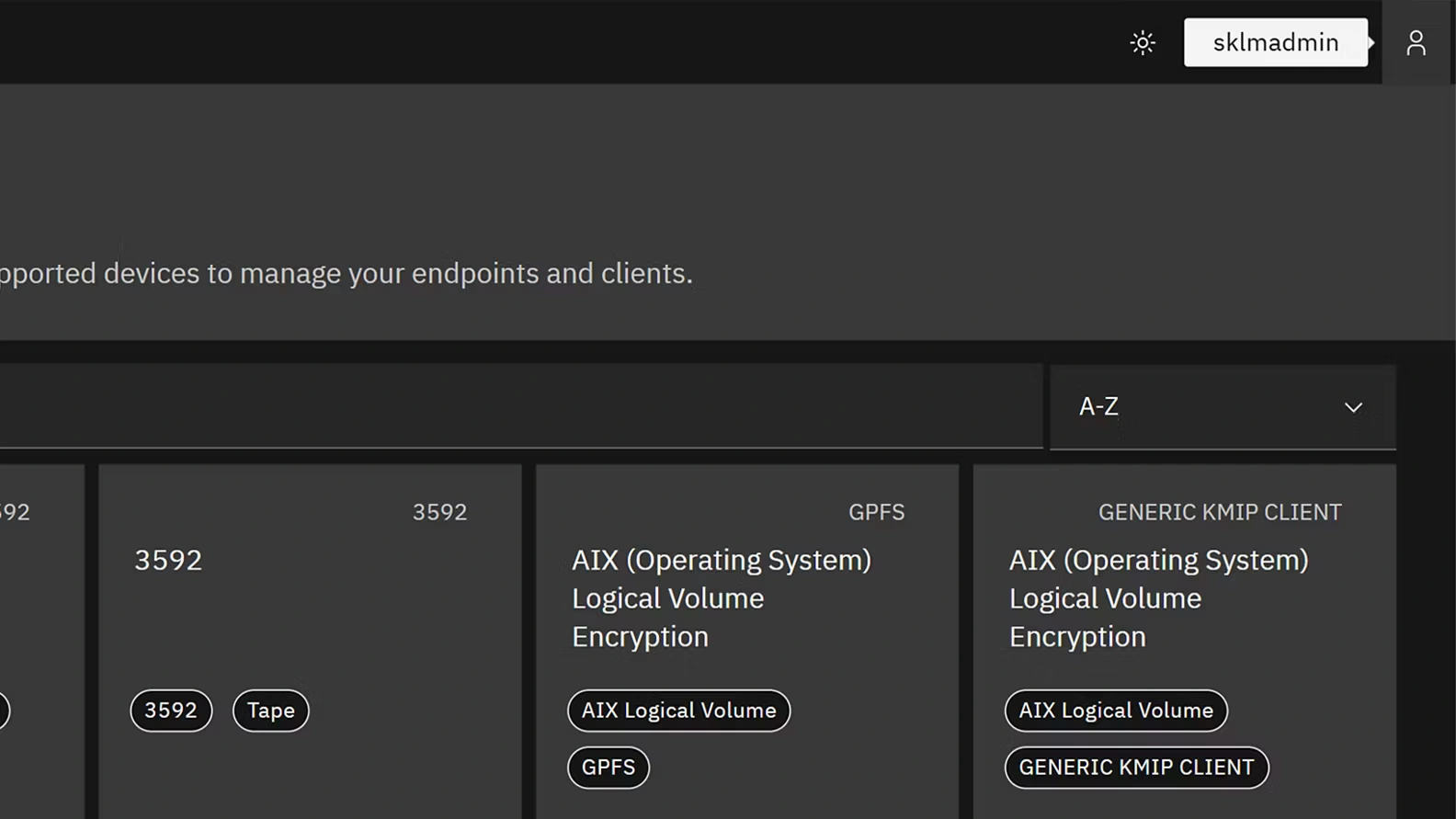Open the A-Z sort dropdown
Viewport: 1456px width, 819px height.
point(1222,406)
